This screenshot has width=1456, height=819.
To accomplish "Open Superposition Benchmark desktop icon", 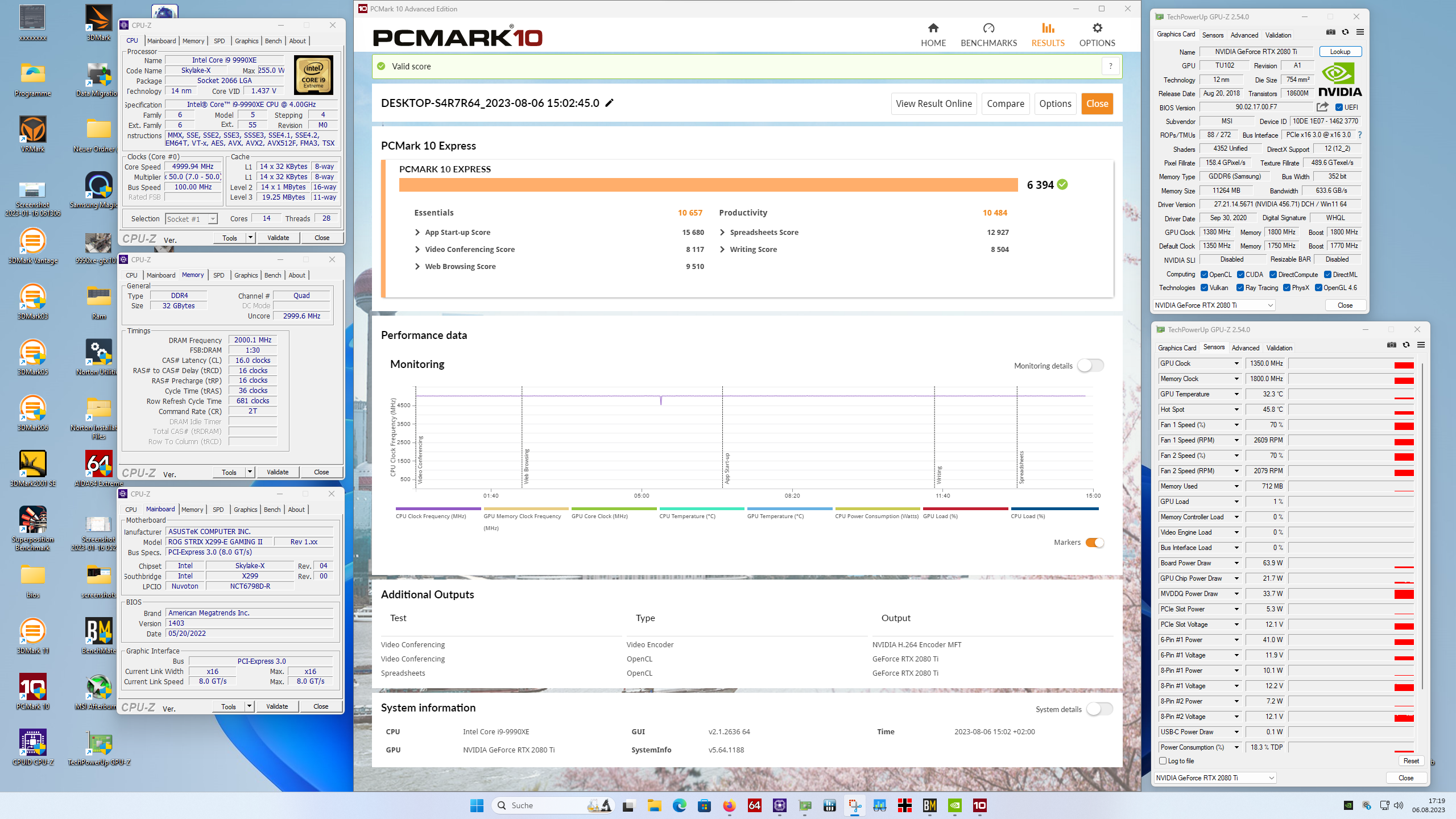I will [x=32, y=528].
